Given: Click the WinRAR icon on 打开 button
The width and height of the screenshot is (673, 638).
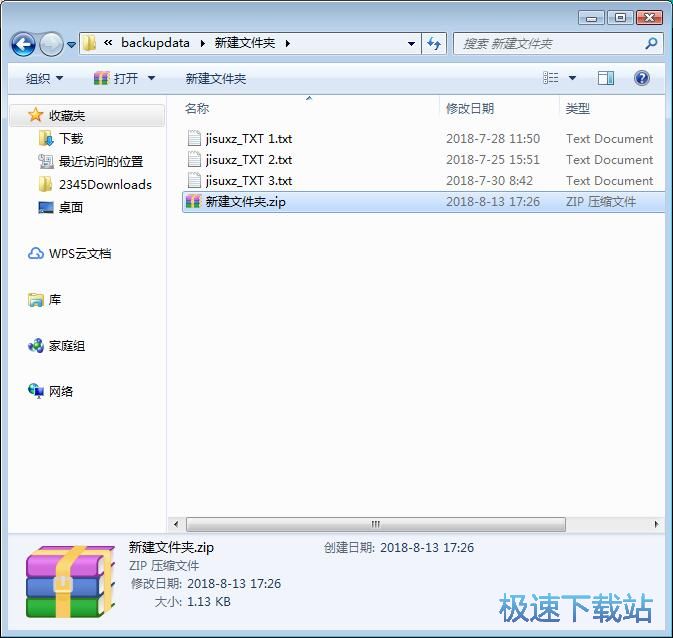Looking at the screenshot, I should tap(101, 78).
